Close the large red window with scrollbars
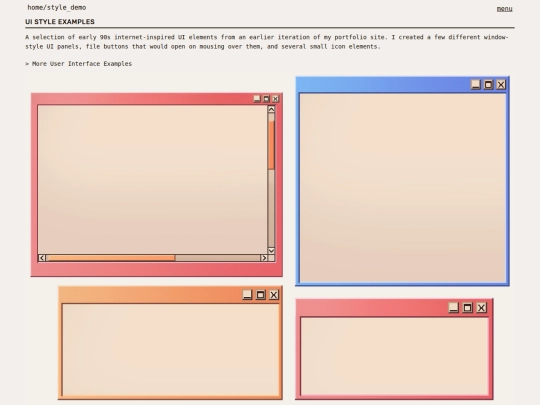 tap(276, 99)
